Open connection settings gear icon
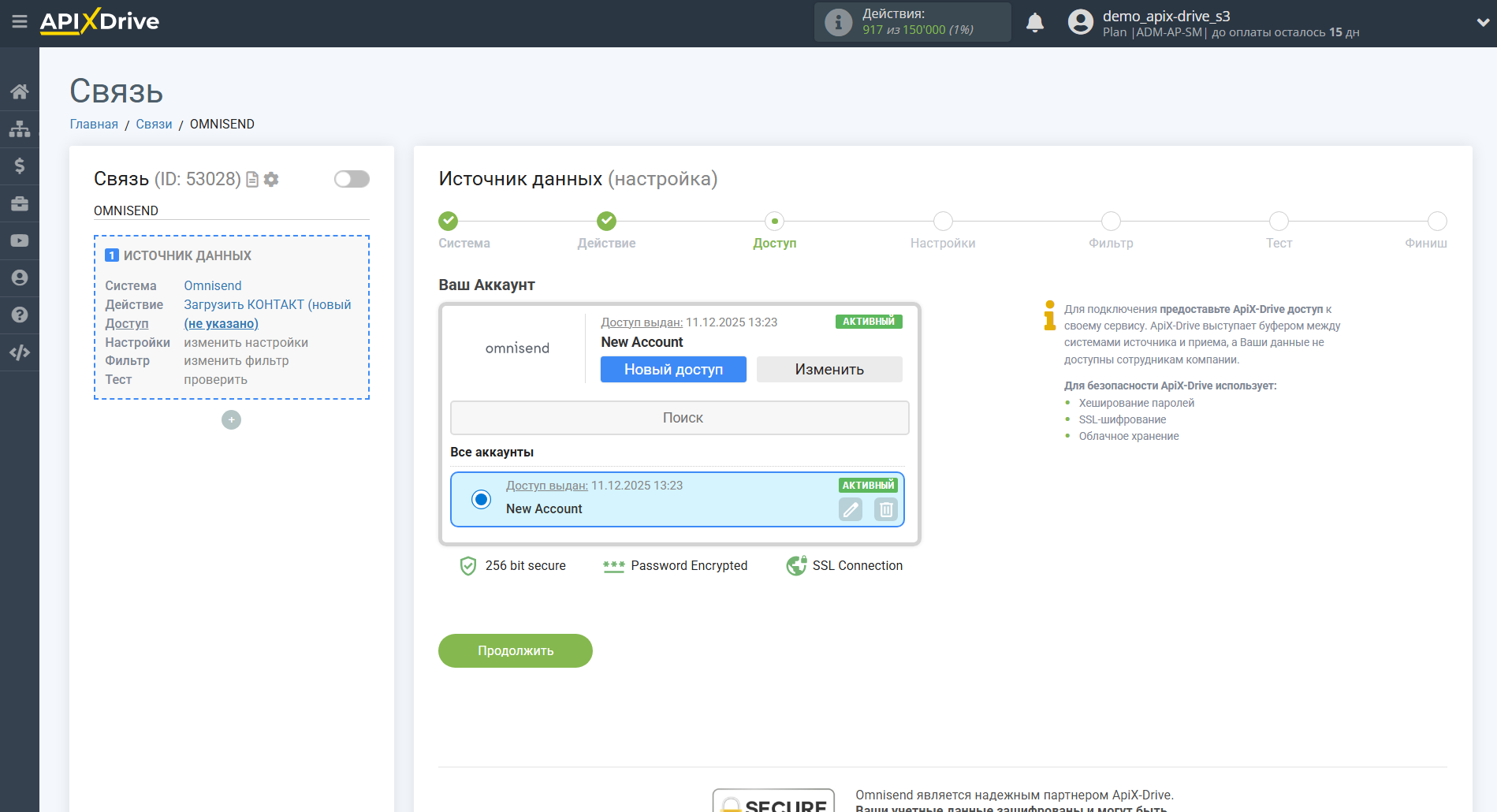The height and width of the screenshot is (812, 1497). click(x=271, y=180)
